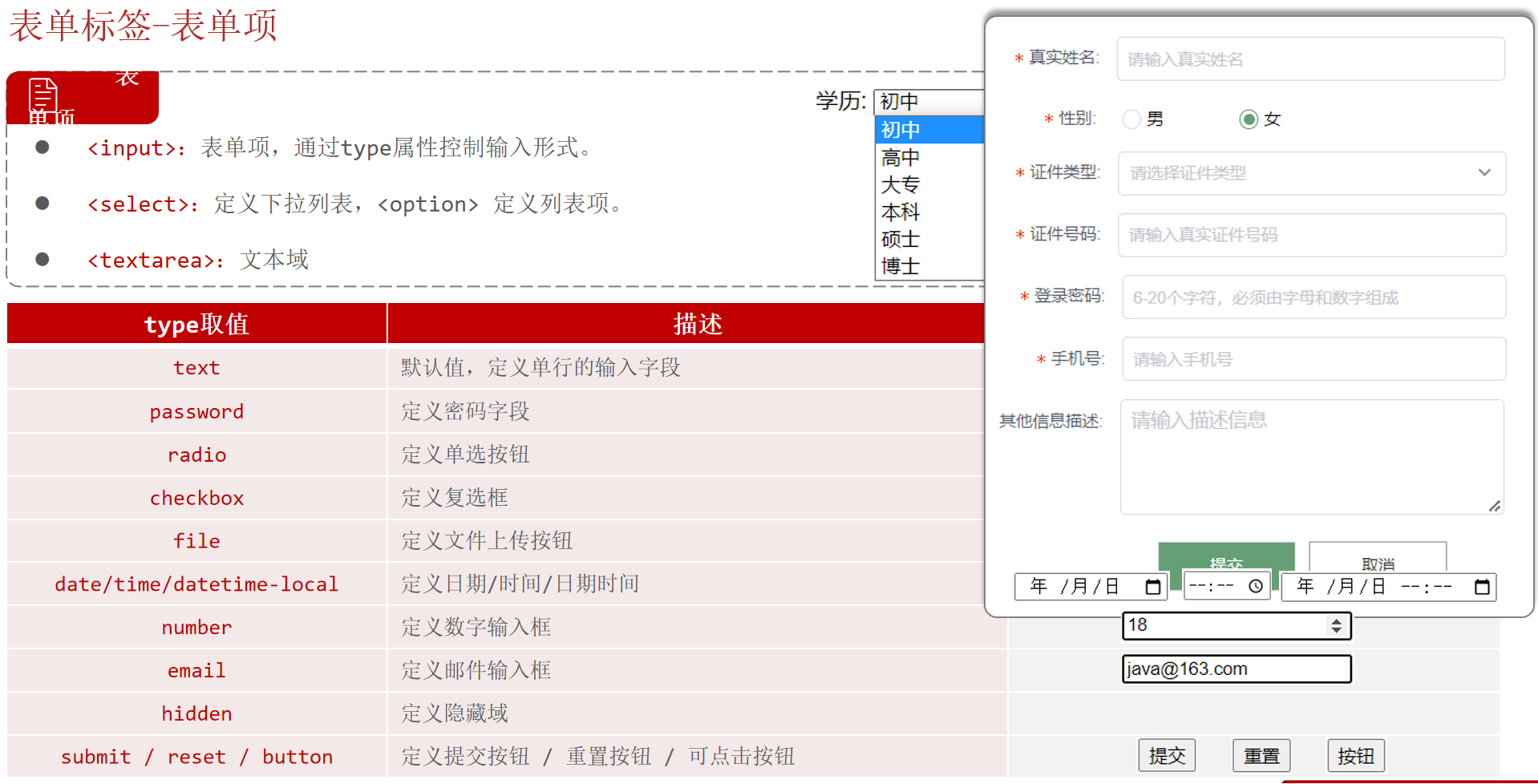The height and width of the screenshot is (784, 1538).
Task: Focus the 登录密码 input field
Action: [x=1314, y=297]
